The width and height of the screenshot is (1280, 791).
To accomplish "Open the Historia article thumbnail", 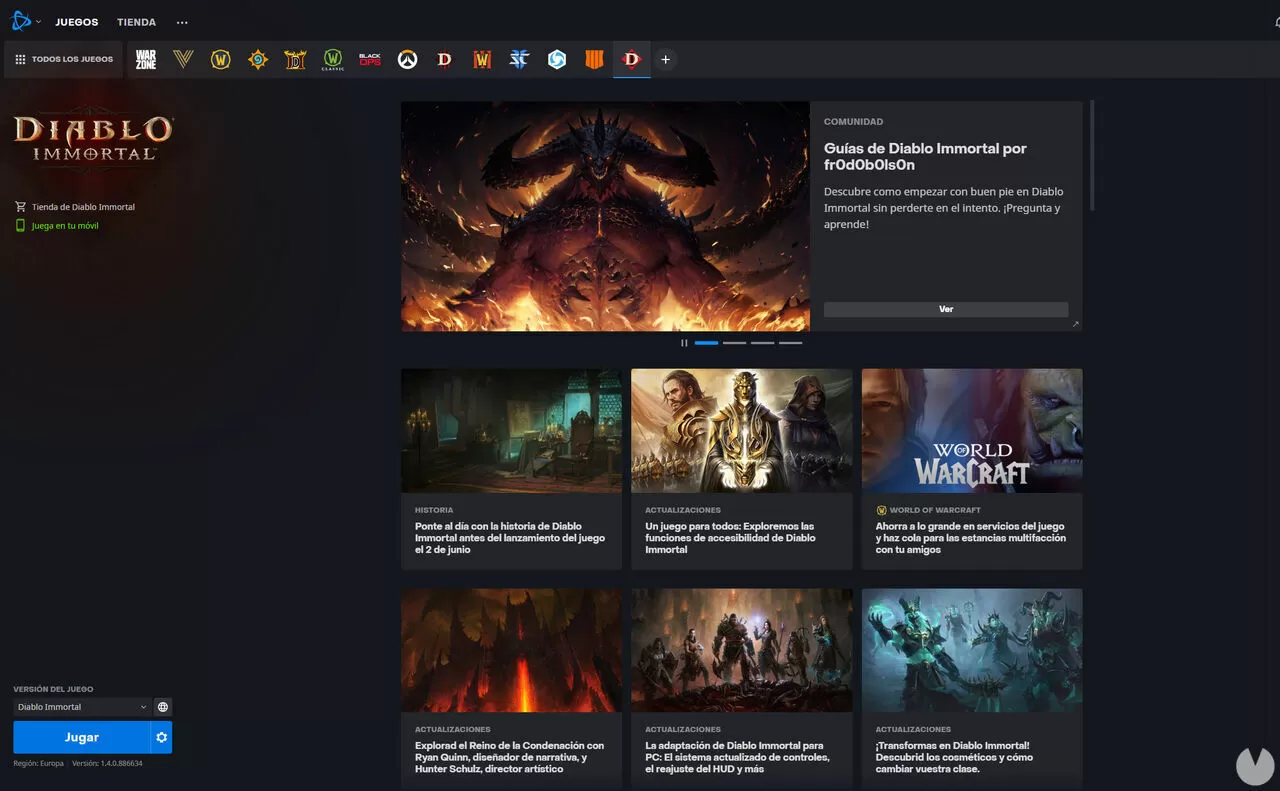I will click(x=511, y=430).
